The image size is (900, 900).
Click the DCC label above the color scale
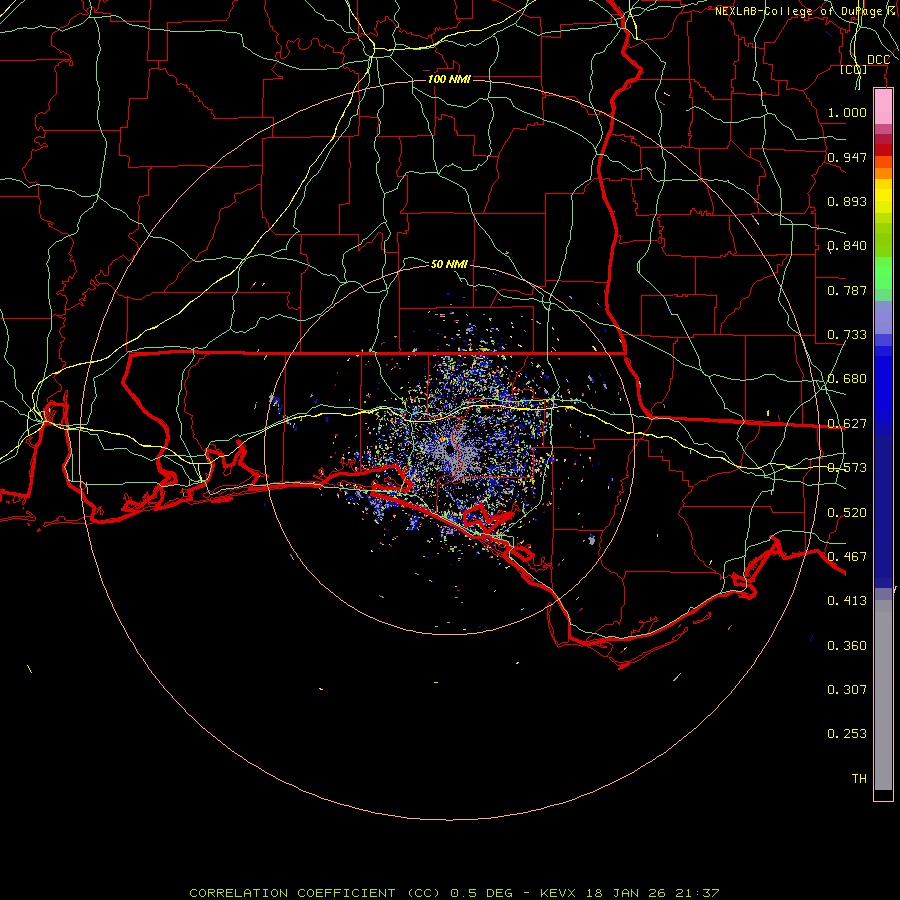coord(878,60)
